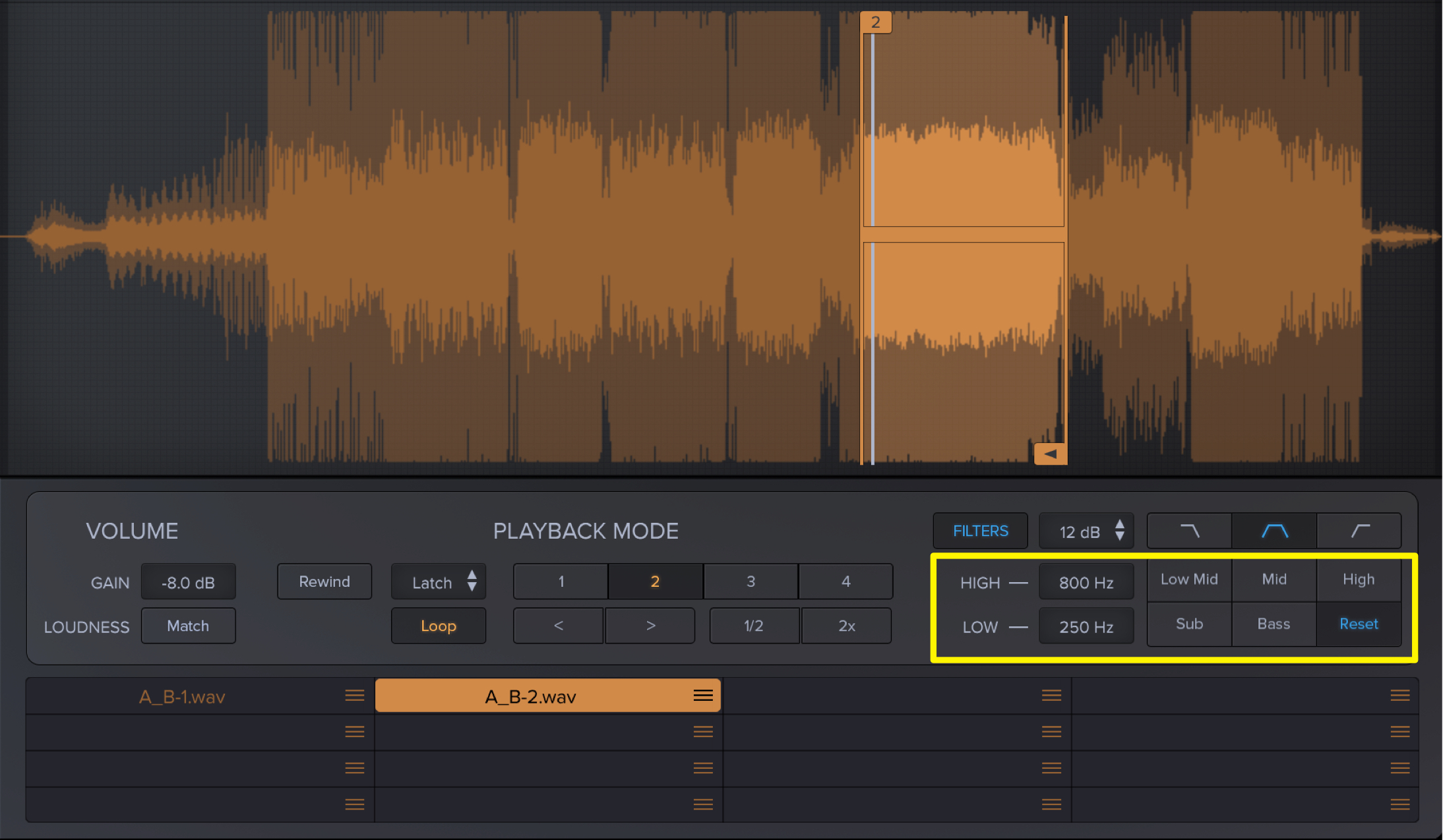Select cue point 4
This screenshot has height=840, width=1443.
click(x=845, y=582)
